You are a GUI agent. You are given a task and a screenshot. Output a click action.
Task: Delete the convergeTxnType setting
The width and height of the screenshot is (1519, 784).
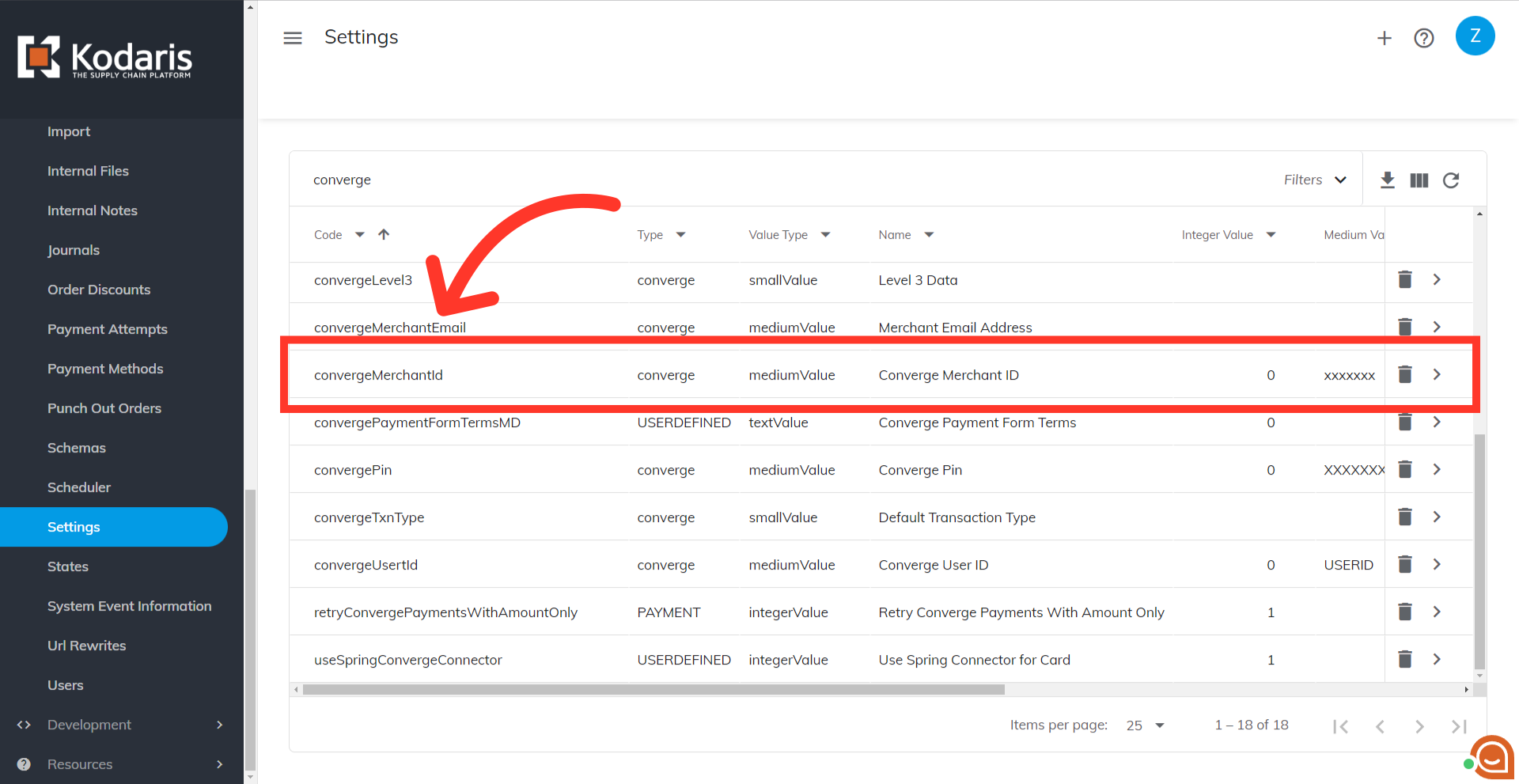tap(1405, 517)
